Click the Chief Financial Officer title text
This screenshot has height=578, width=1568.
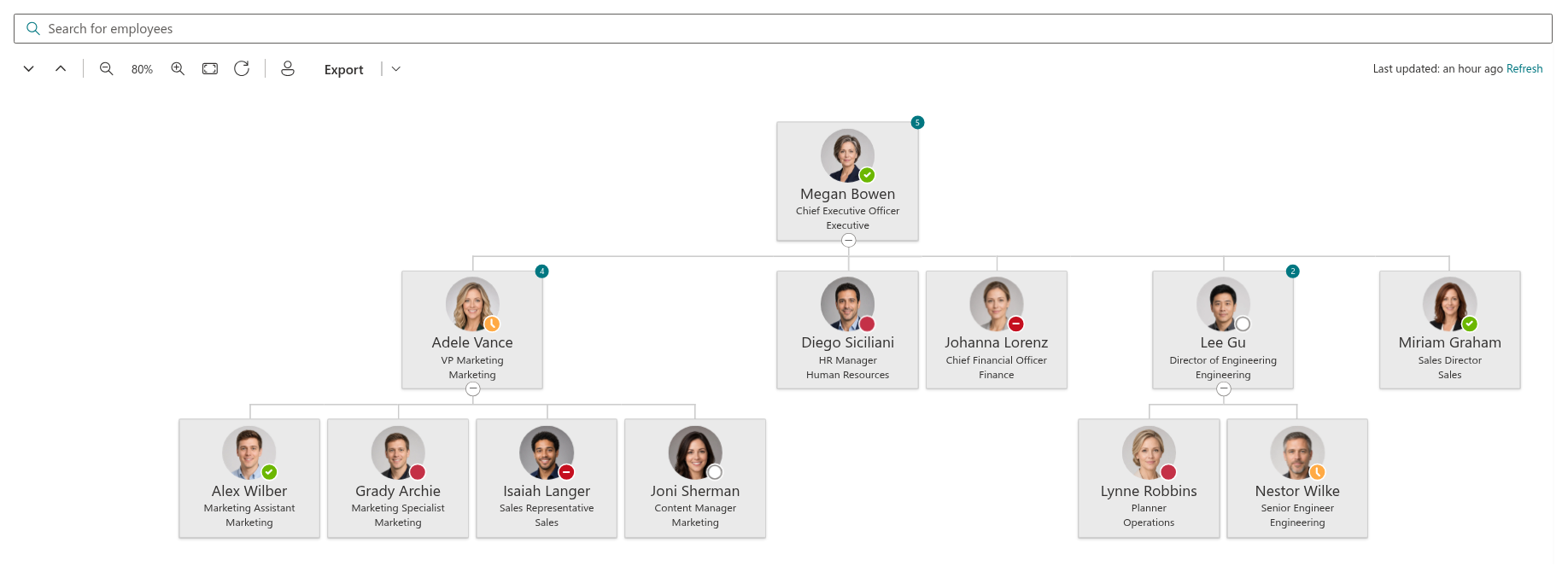click(997, 360)
